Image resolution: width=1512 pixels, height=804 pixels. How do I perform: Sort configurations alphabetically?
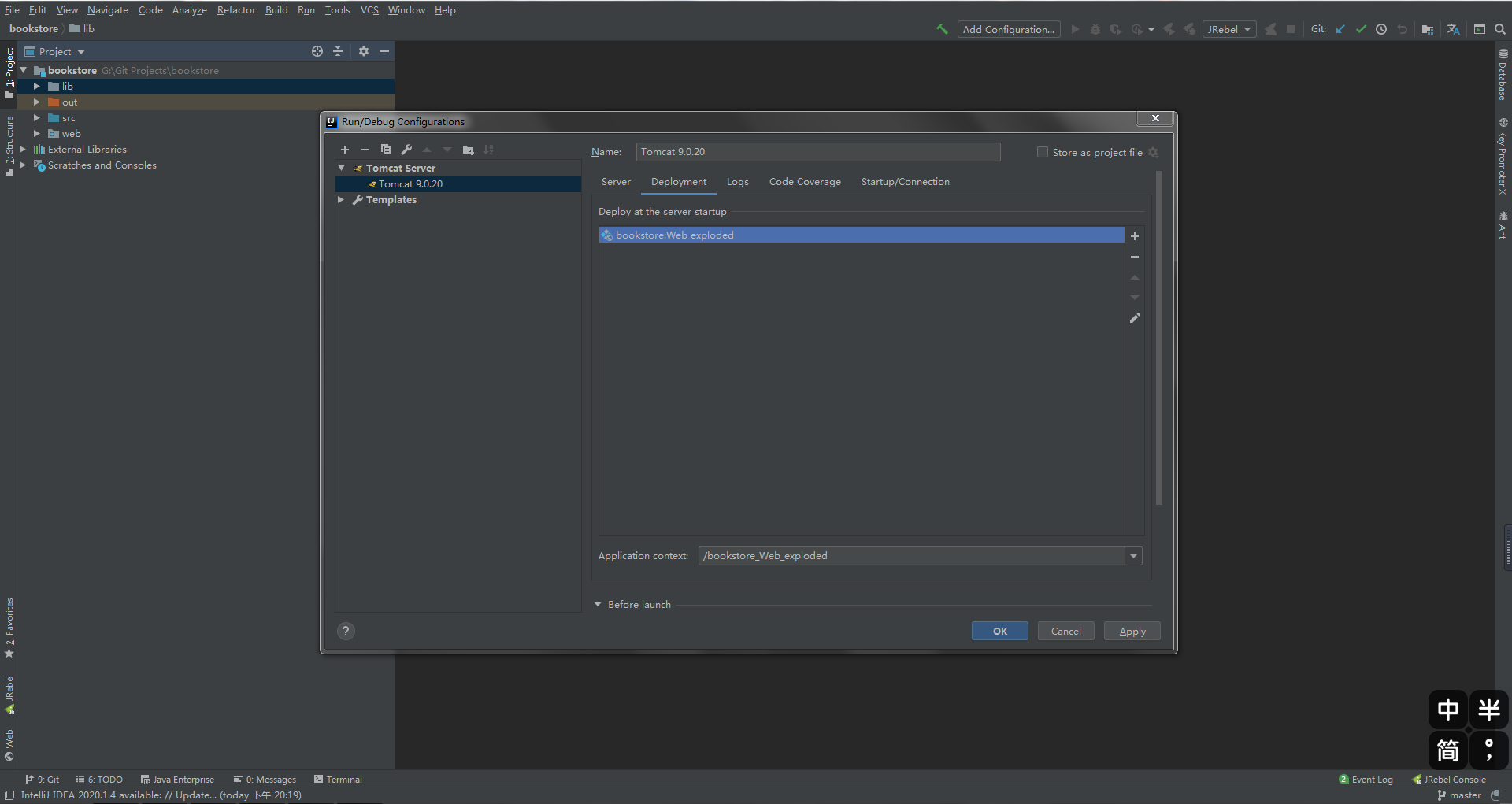tap(489, 150)
